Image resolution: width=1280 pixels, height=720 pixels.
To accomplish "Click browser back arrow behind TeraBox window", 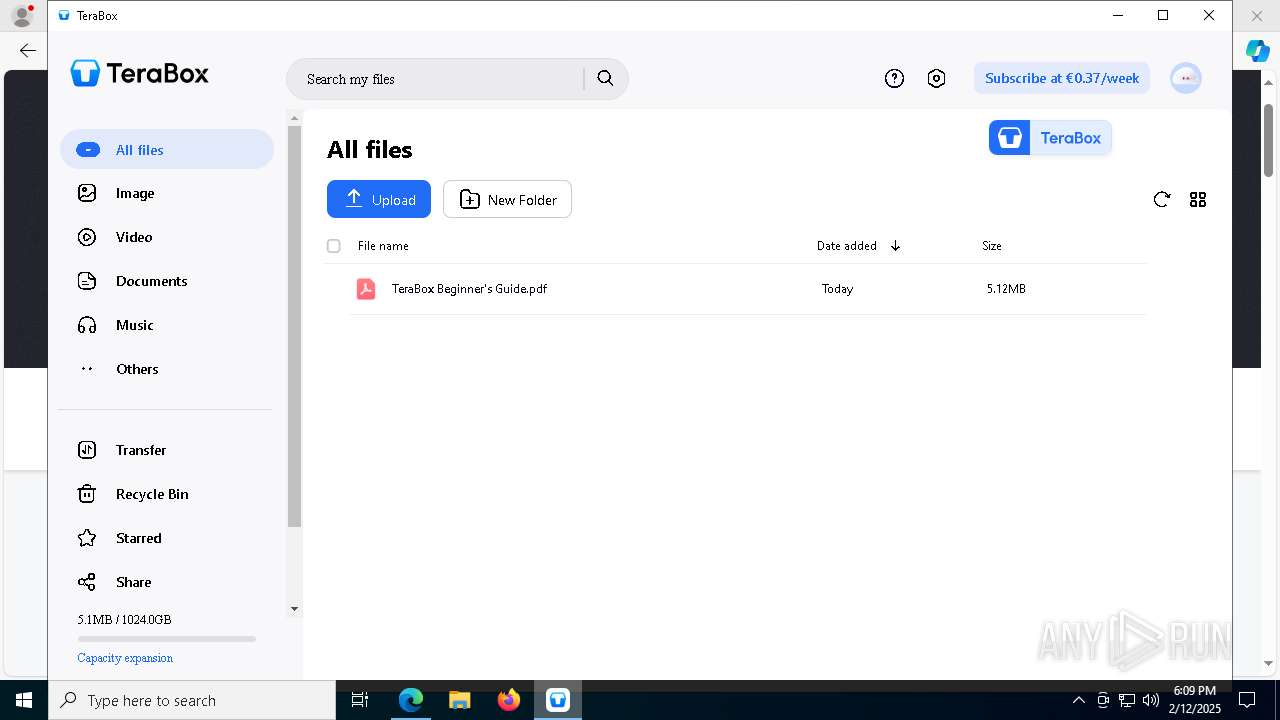I will coord(27,50).
